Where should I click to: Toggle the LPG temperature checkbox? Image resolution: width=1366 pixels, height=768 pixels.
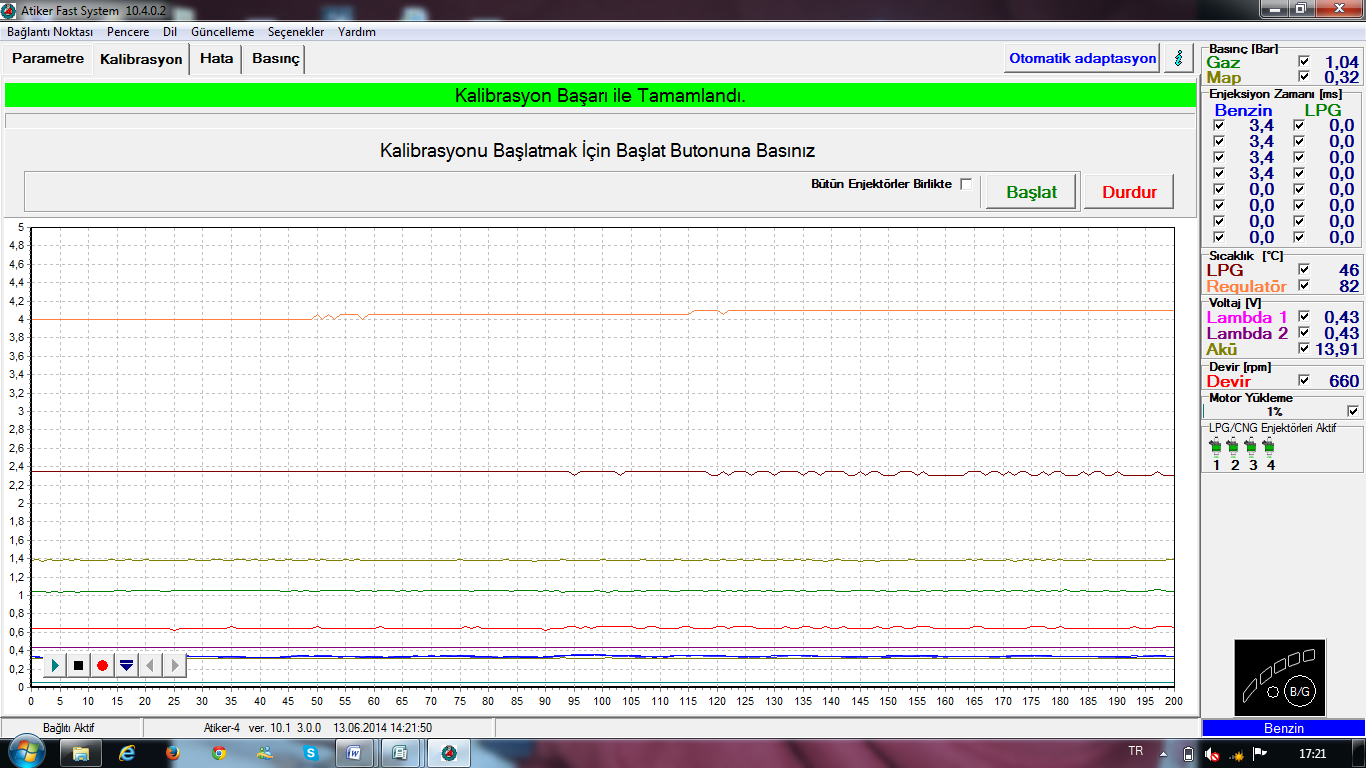coord(1303,269)
